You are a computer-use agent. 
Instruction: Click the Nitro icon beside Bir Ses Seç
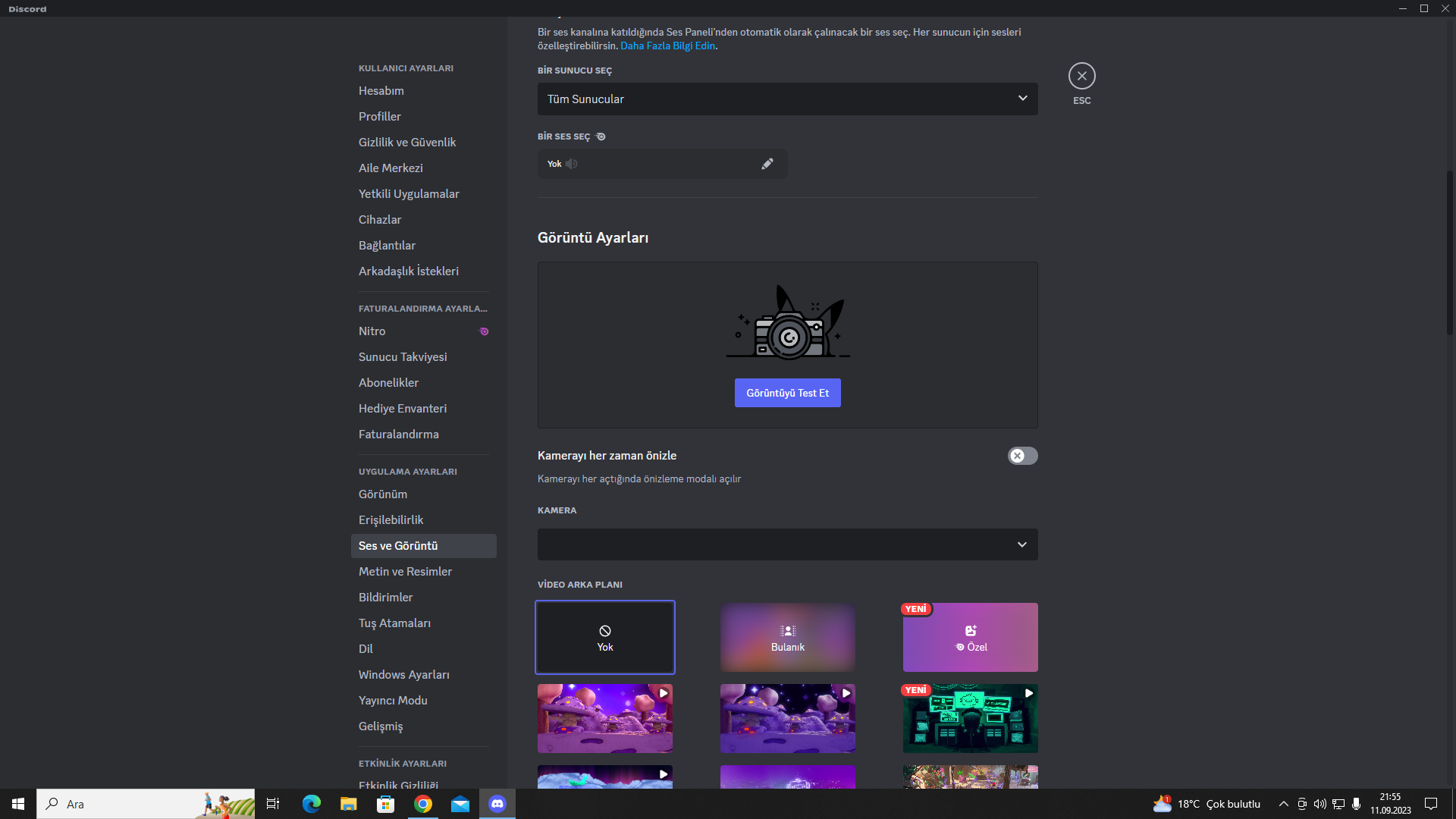(x=601, y=136)
